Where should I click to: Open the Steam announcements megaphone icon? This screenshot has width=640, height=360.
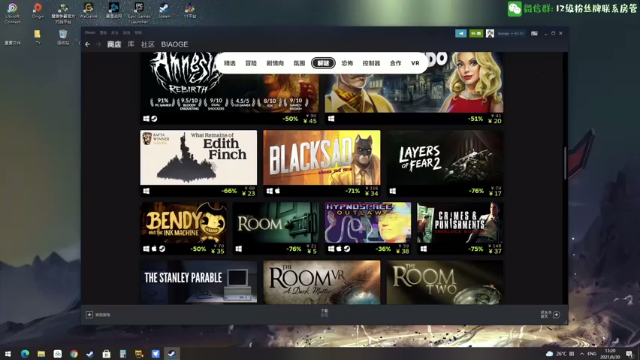pos(461,33)
